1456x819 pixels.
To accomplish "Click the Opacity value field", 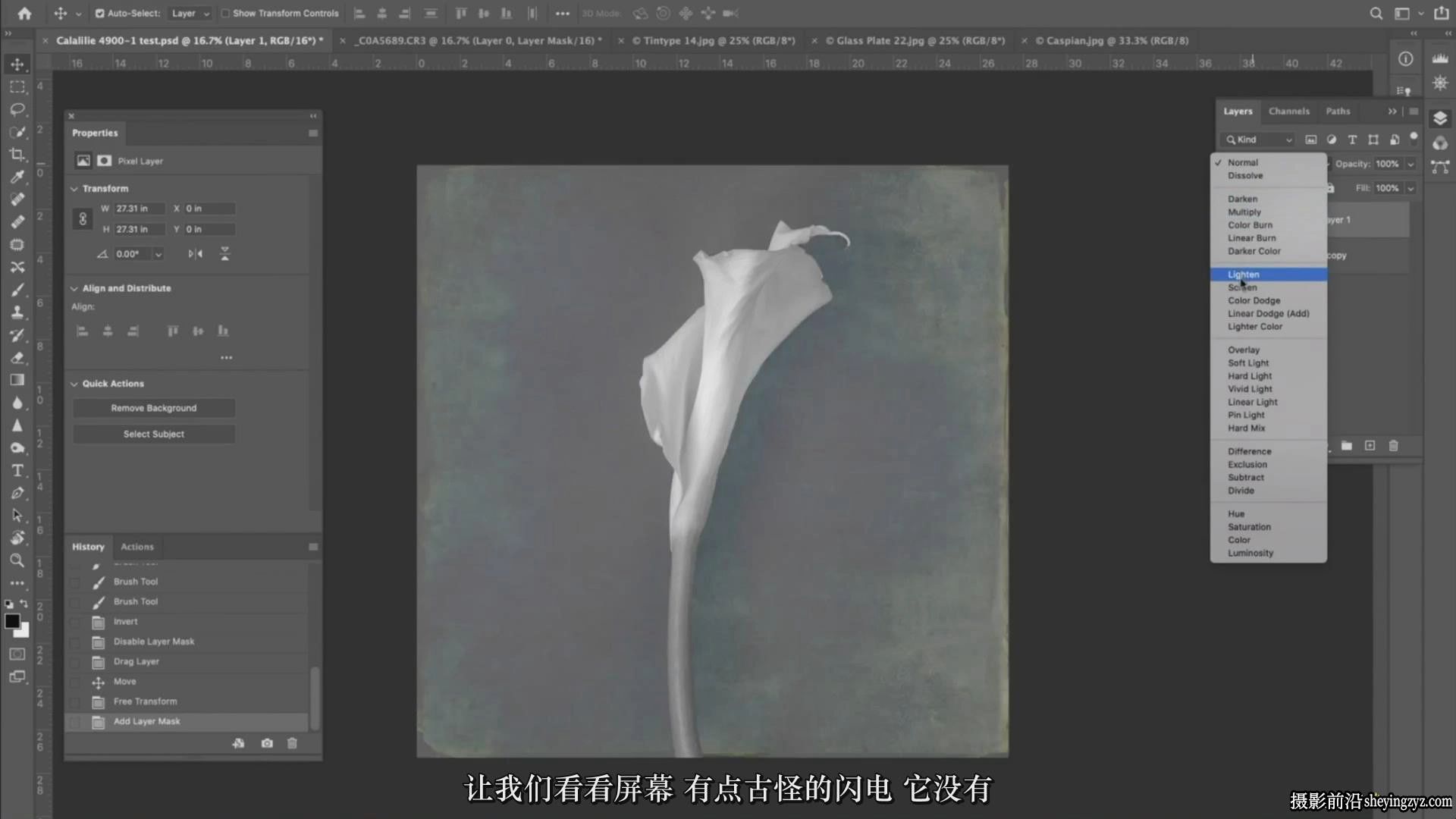I will 1388,164.
